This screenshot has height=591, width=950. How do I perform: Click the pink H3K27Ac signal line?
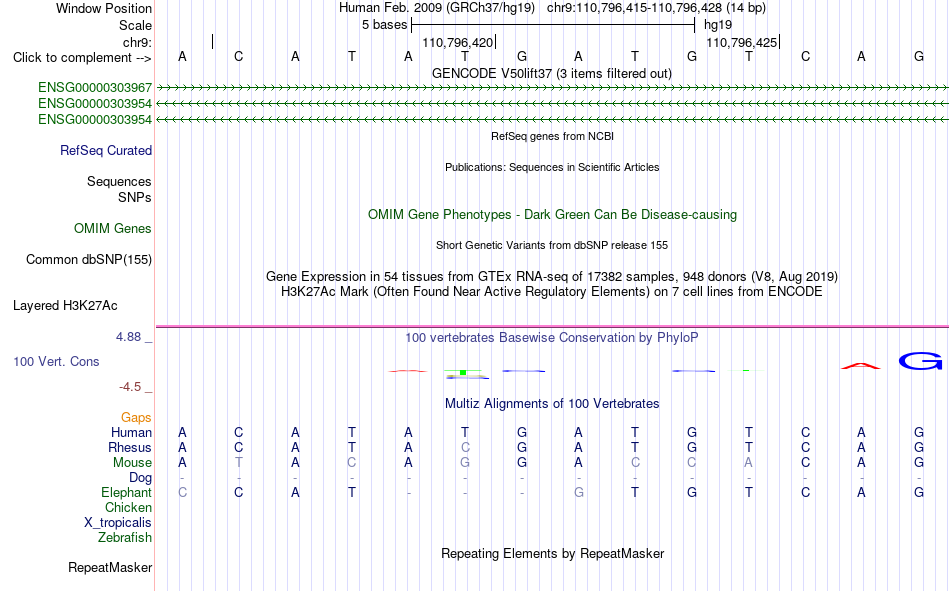pos(553,327)
